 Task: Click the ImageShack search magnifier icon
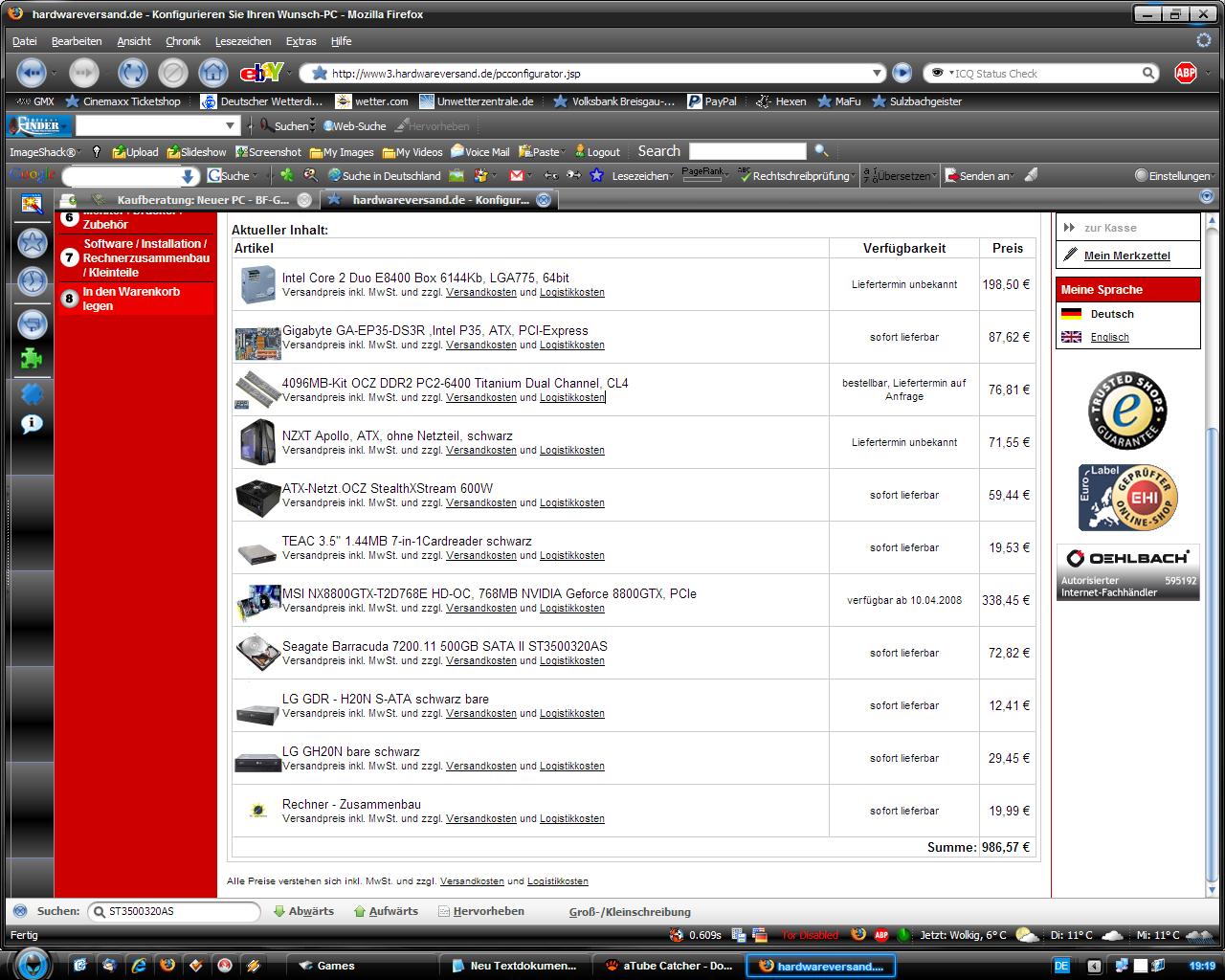[821, 151]
